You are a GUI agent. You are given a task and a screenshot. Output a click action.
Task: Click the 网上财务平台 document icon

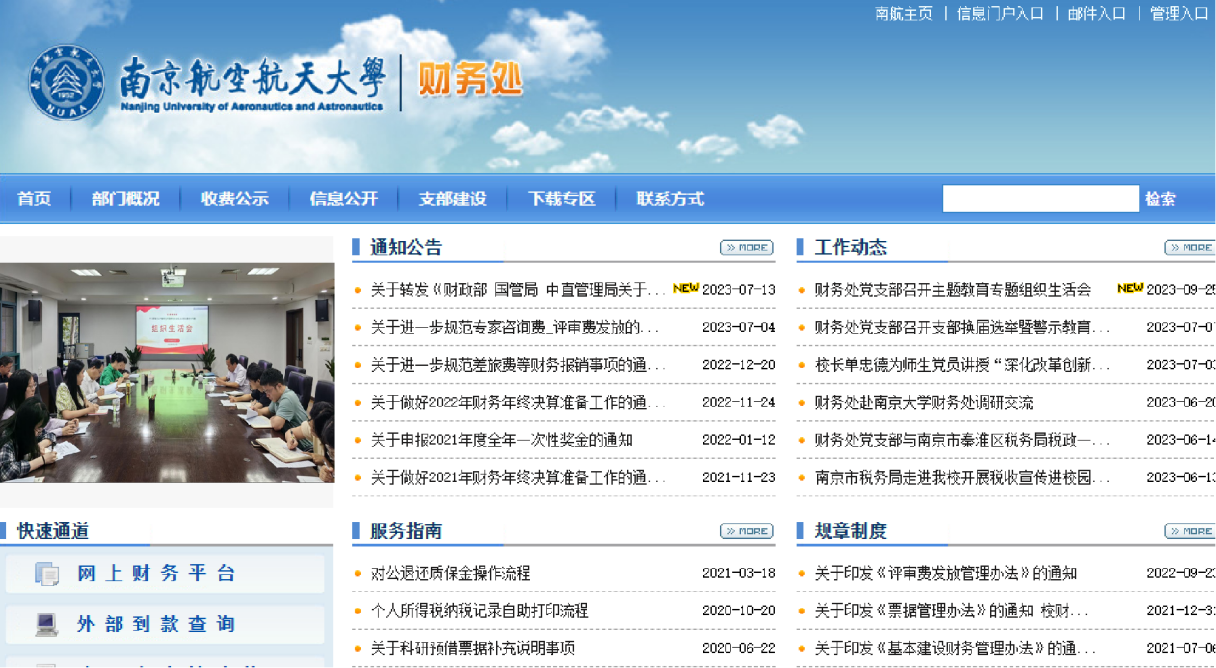coord(47,574)
